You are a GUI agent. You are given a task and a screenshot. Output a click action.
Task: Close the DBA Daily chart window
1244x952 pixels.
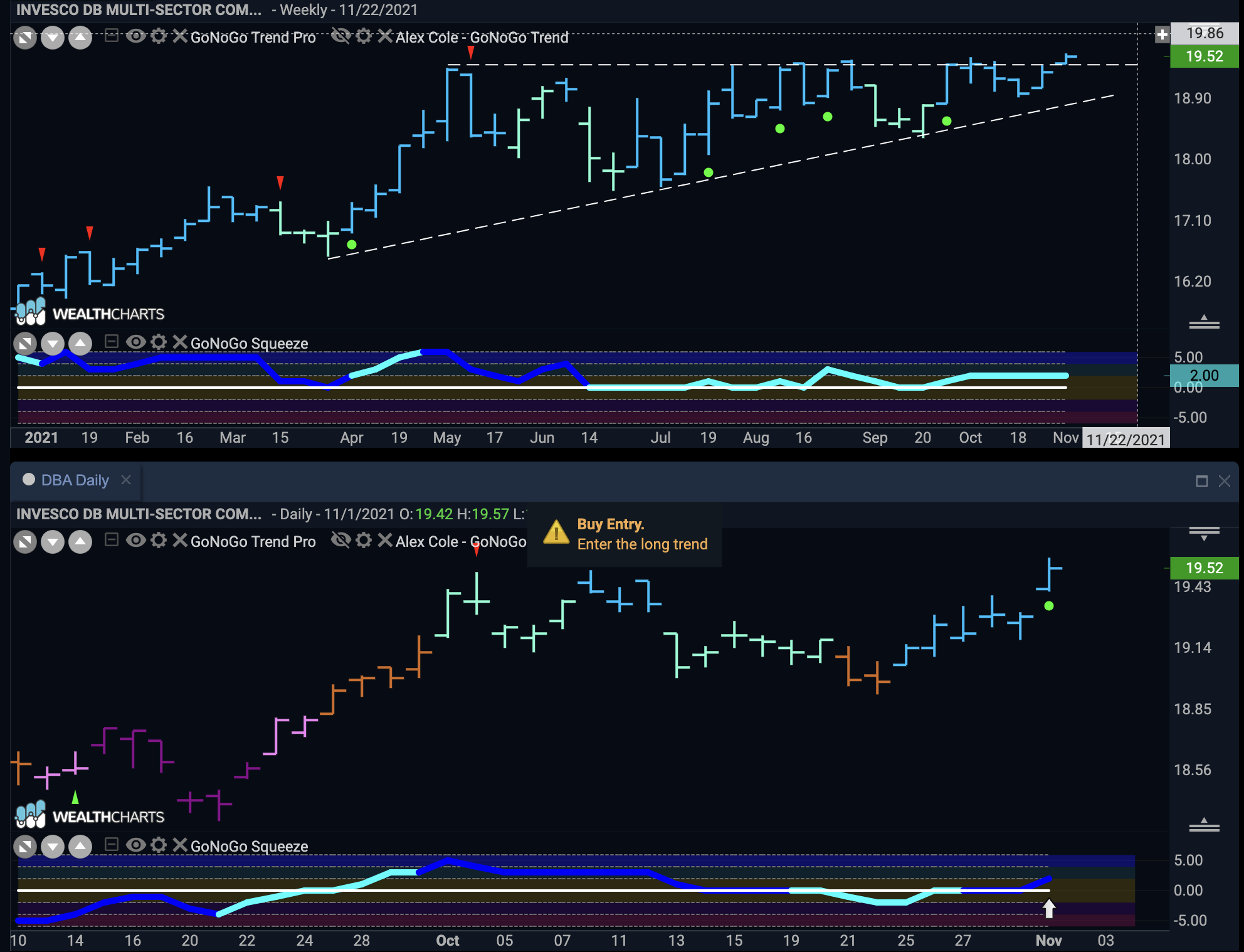1225,481
